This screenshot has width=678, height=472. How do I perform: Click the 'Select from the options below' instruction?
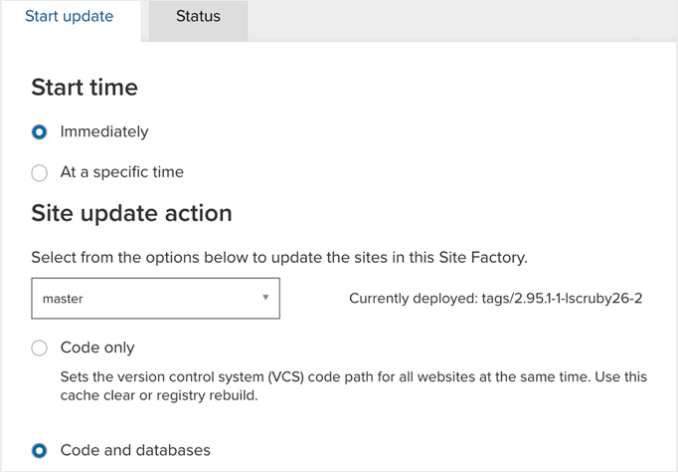279,257
